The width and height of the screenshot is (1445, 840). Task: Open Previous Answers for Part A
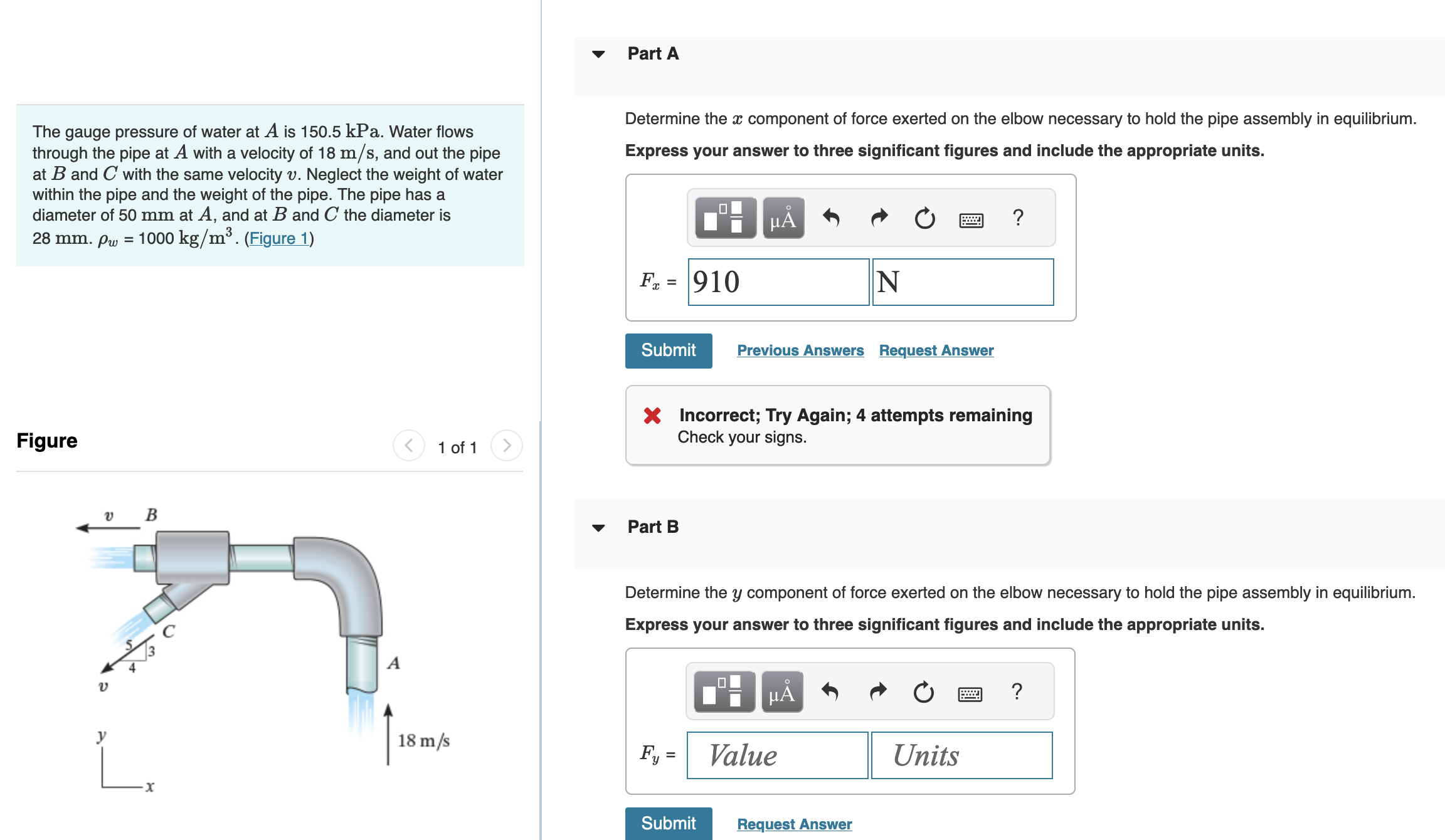coord(800,350)
